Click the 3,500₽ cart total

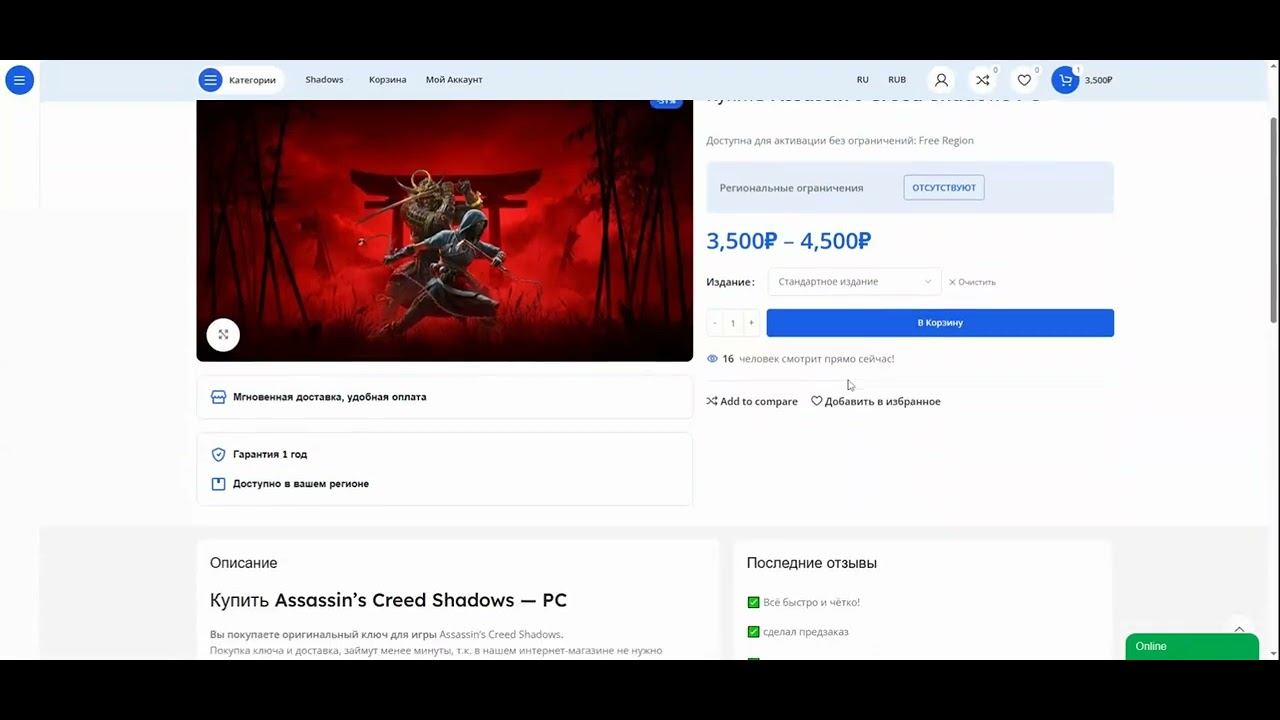pyautogui.click(x=1098, y=80)
